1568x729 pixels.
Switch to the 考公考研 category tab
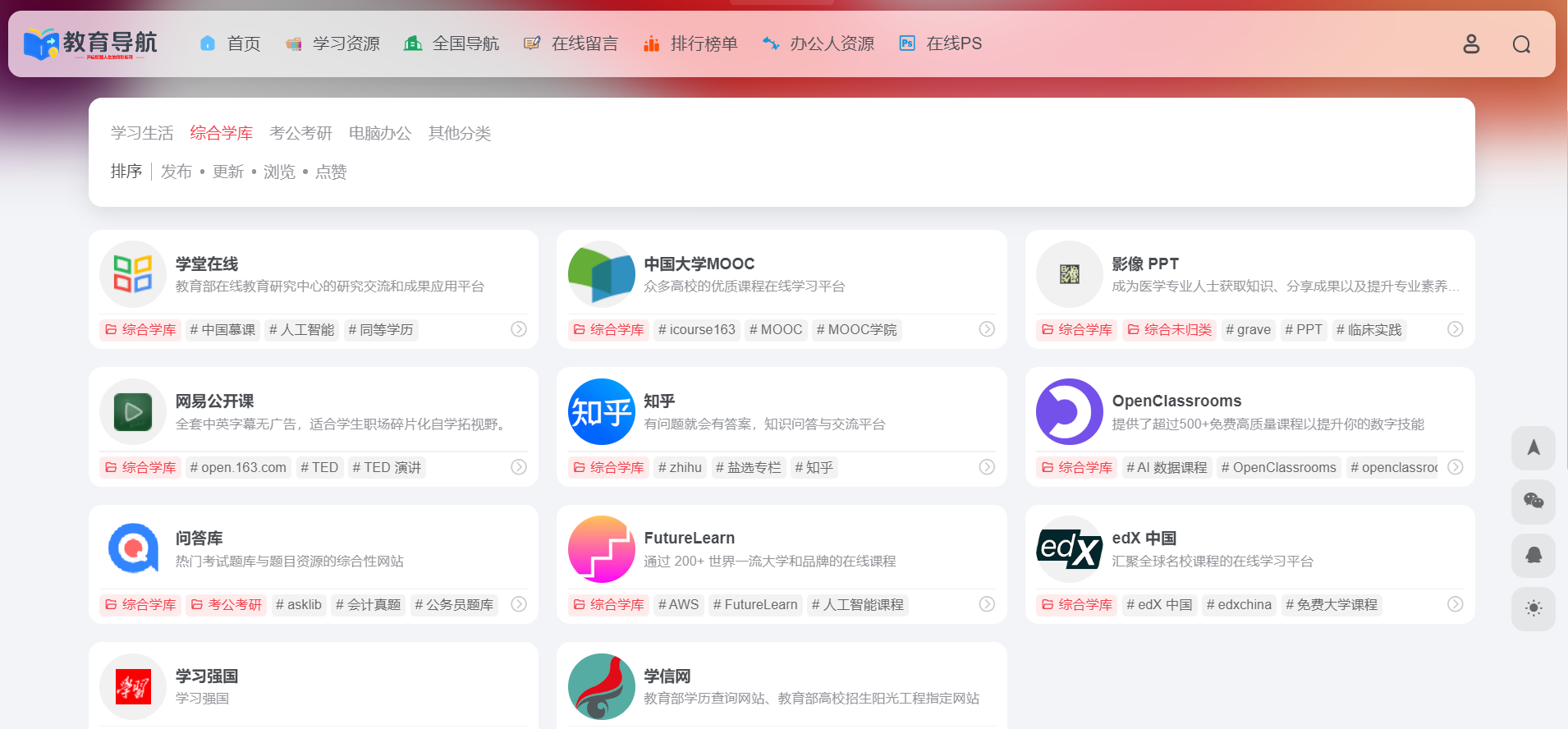pos(300,133)
